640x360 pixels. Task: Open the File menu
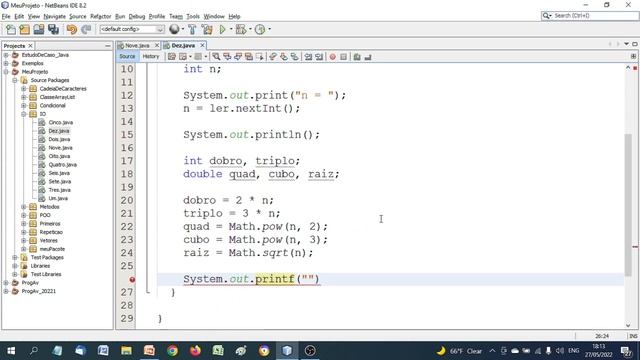(x=6, y=16)
